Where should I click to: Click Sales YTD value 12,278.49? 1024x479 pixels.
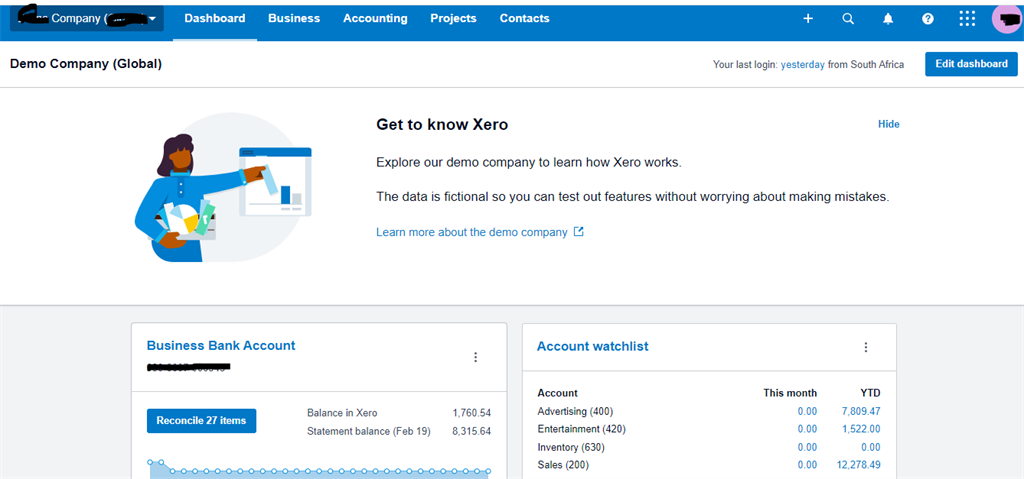pyautogui.click(x=858, y=465)
